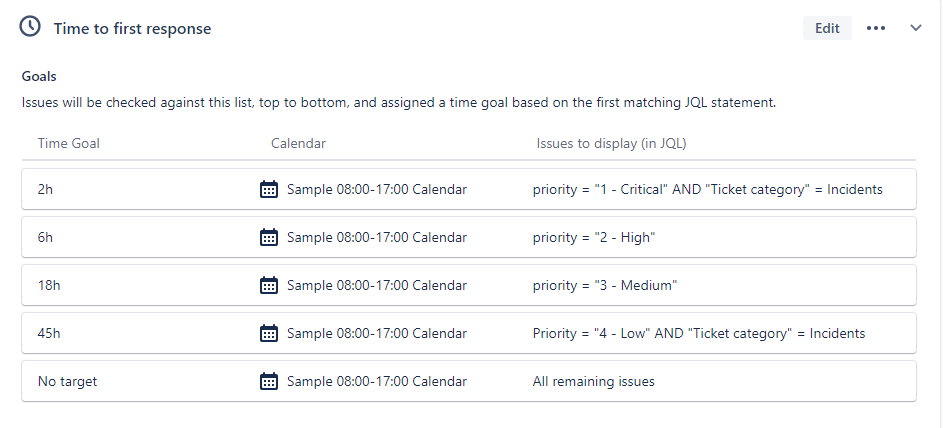
Task: Click the All remaining issues entry
Action: (x=594, y=382)
